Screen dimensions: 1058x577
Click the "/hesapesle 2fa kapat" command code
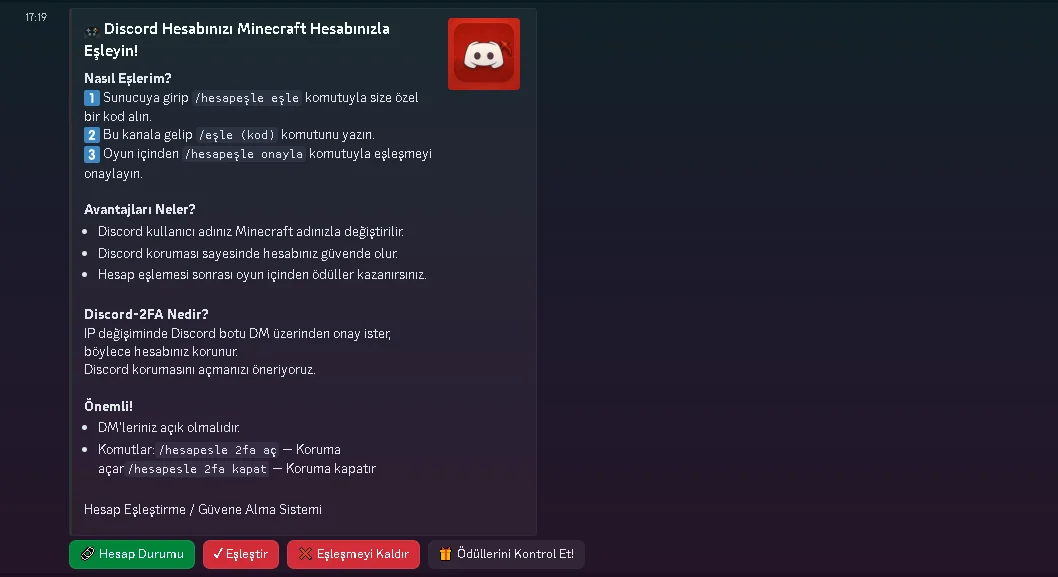[198, 468]
